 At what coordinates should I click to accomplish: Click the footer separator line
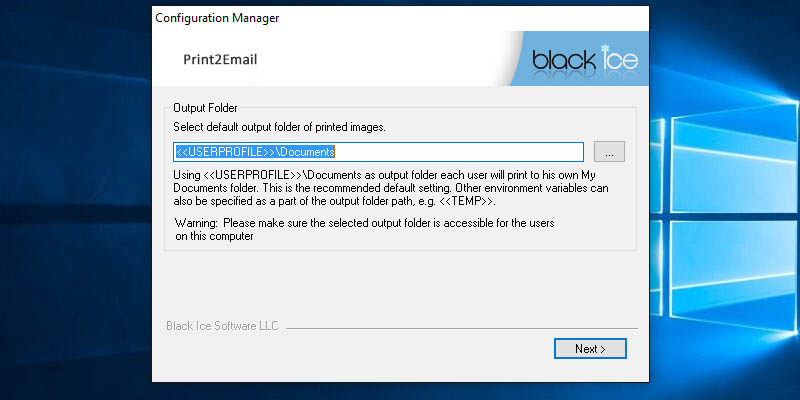pyautogui.click(x=460, y=326)
